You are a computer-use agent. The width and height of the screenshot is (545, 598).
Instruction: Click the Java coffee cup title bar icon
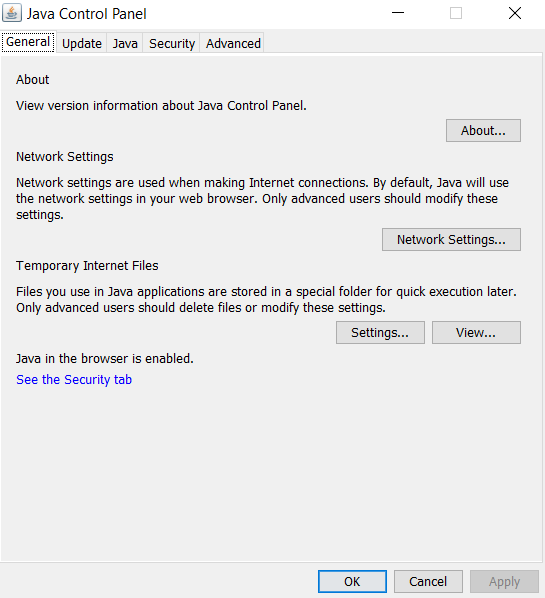coord(12,13)
